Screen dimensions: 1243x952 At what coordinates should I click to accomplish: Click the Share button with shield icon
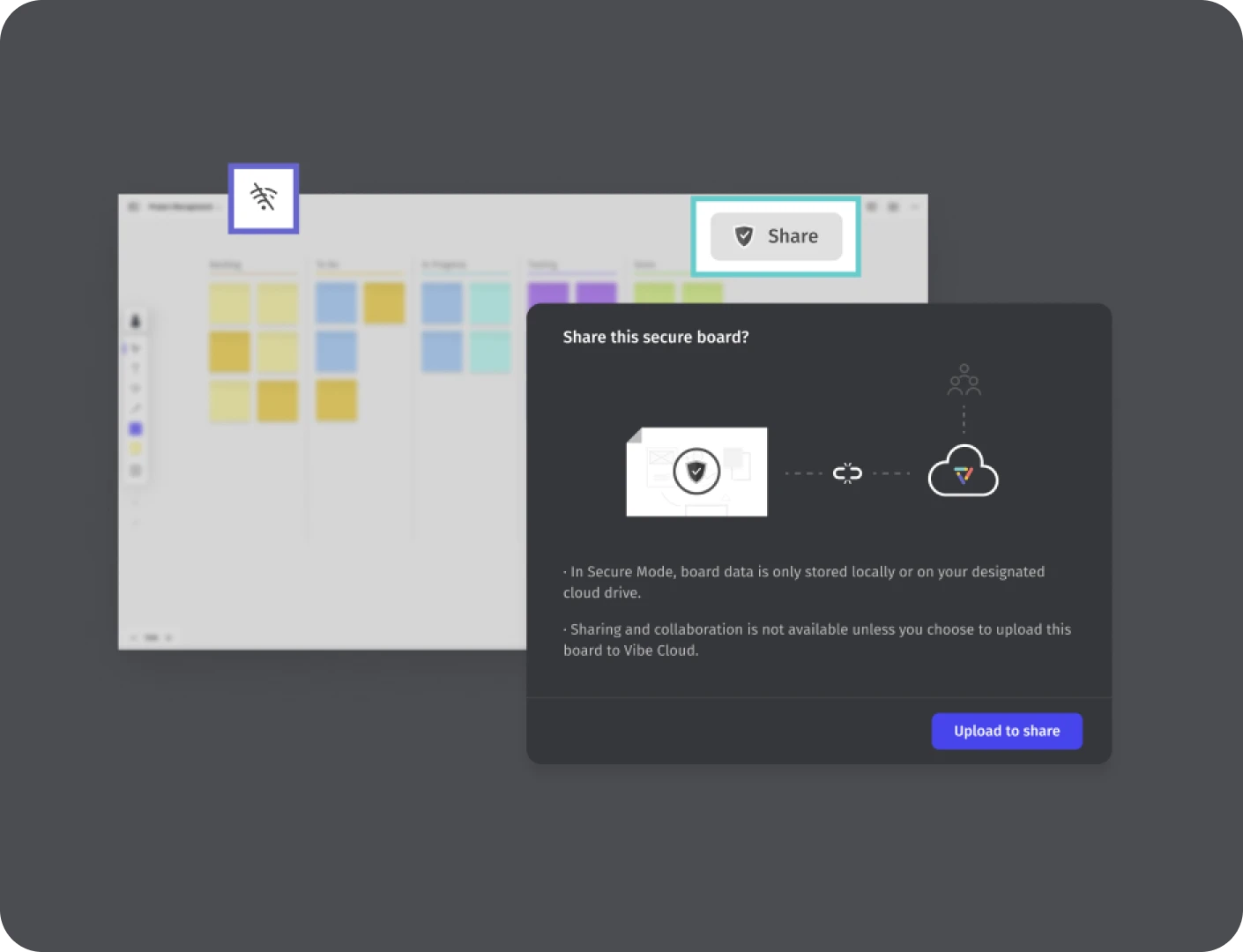[x=776, y=236]
